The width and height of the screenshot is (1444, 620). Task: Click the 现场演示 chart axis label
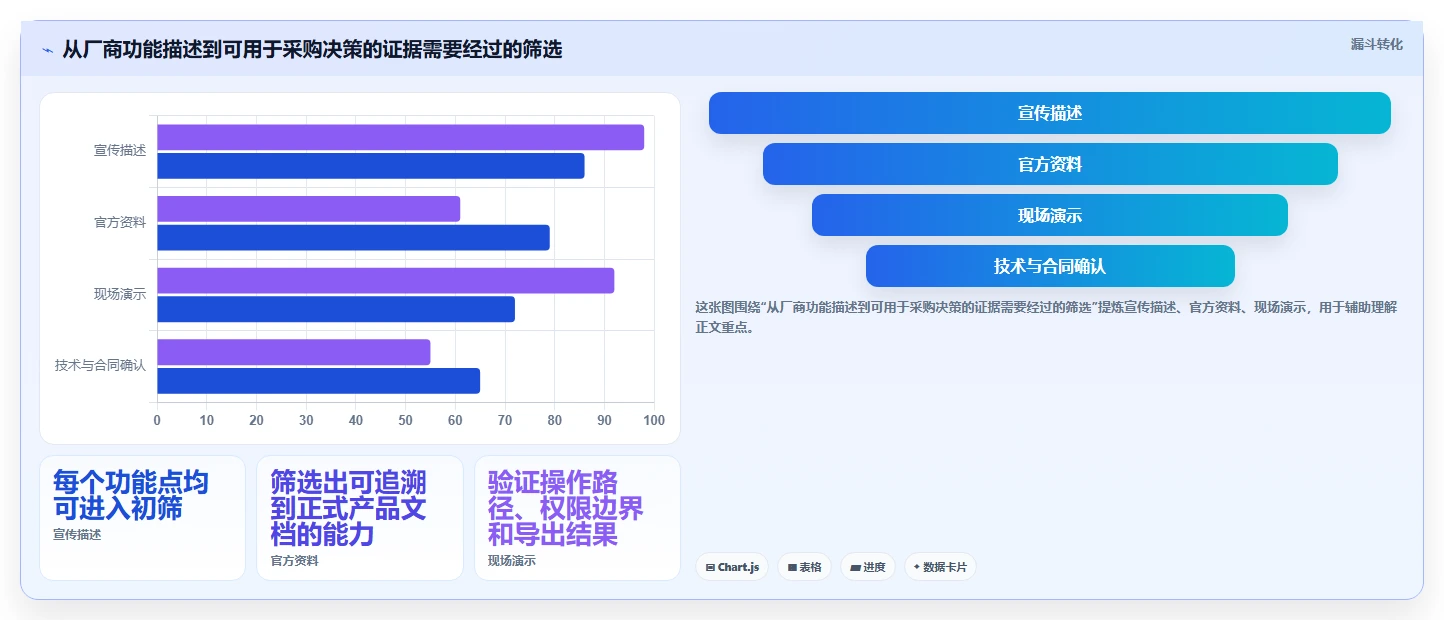coord(120,294)
